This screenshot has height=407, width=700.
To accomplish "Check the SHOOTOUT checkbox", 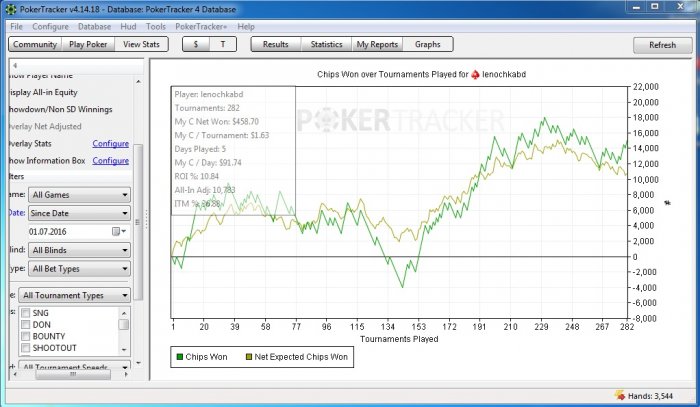I will coord(26,348).
